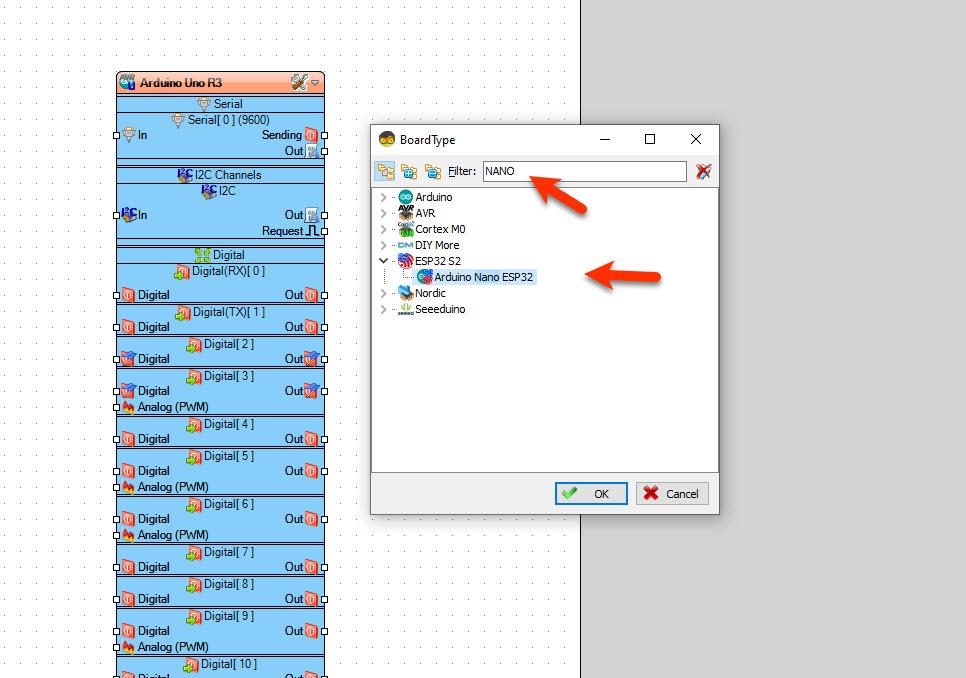Click the clear filter icon beside the filter field
The image size is (966, 678).
[703, 171]
